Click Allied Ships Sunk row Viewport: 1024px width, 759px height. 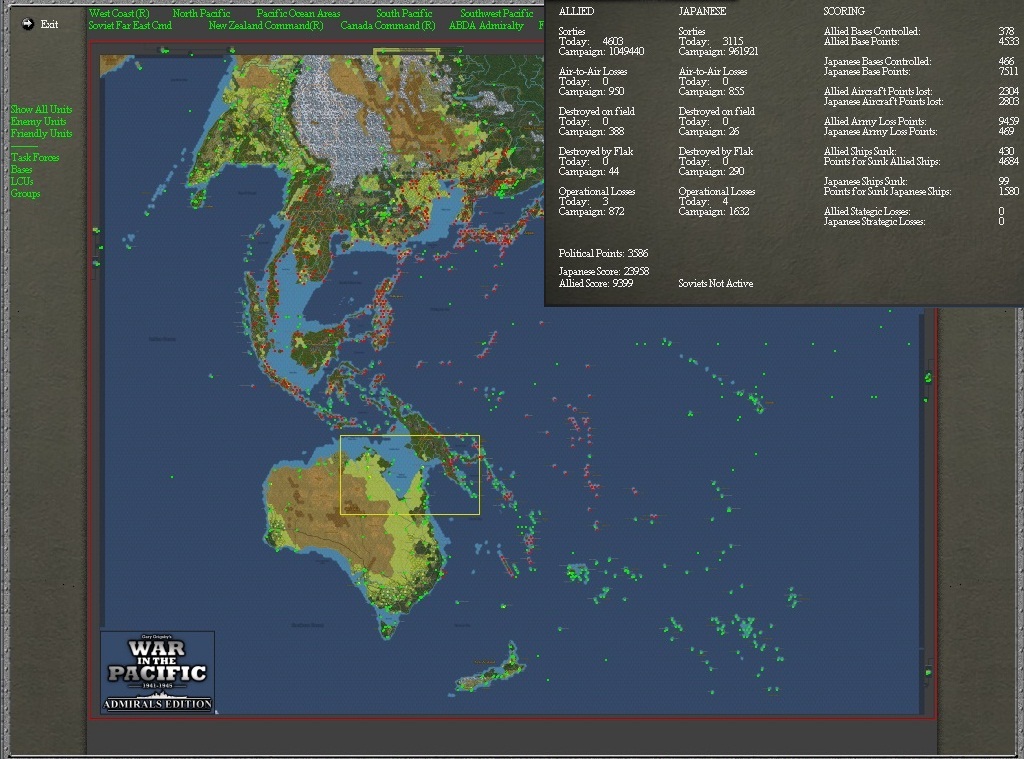coord(921,152)
